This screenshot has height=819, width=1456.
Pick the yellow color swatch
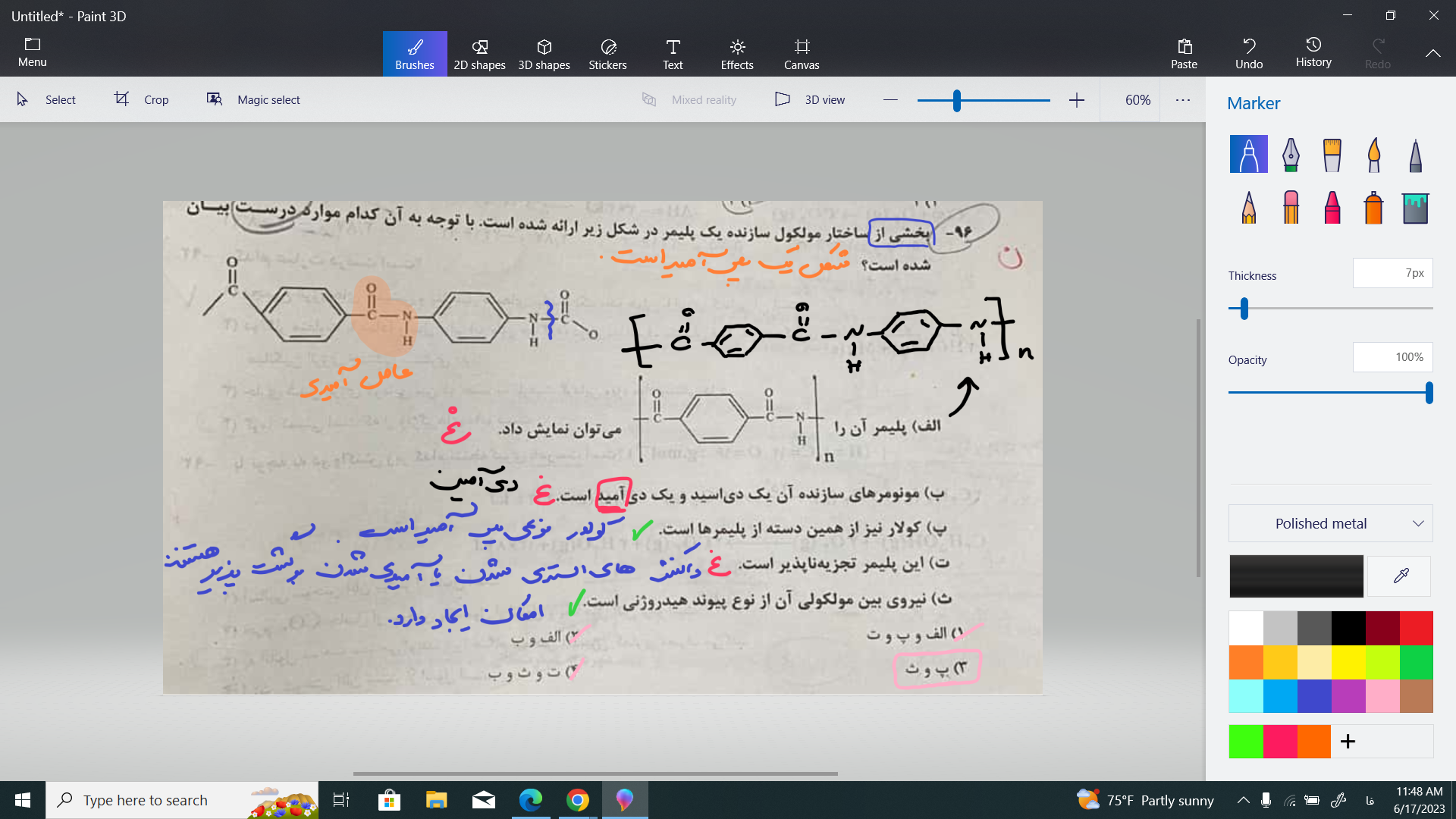click(1348, 662)
